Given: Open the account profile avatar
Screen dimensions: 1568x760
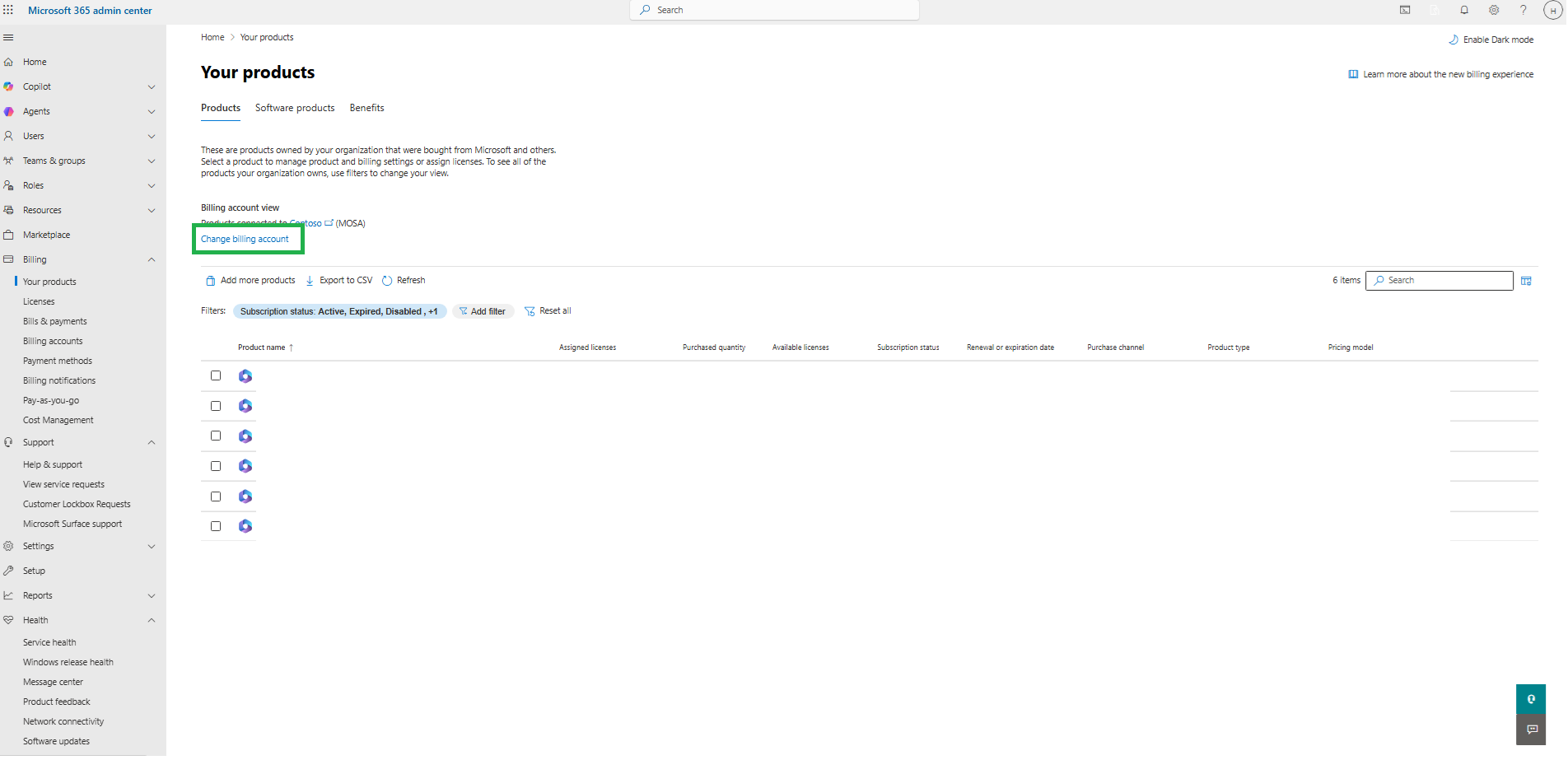Looking at the screenshot, I should pyautogui.click(x=1552, y=11).
